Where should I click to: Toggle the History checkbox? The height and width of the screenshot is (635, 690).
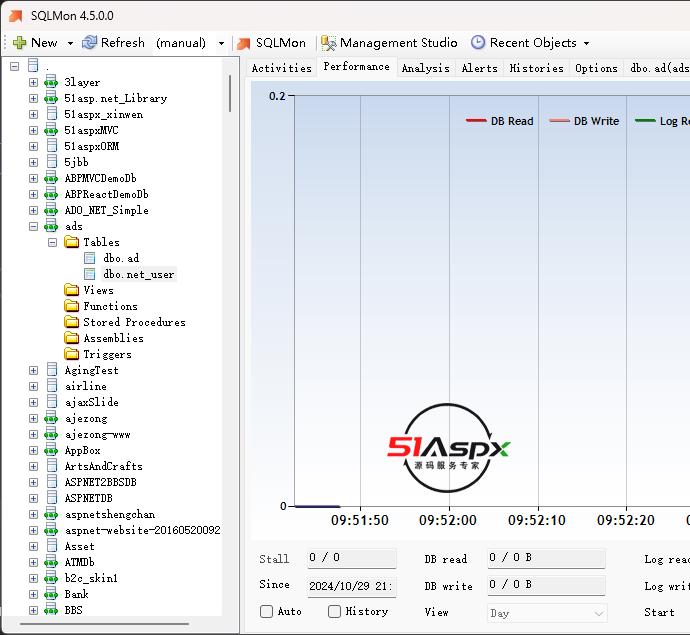tap(335, 611)
